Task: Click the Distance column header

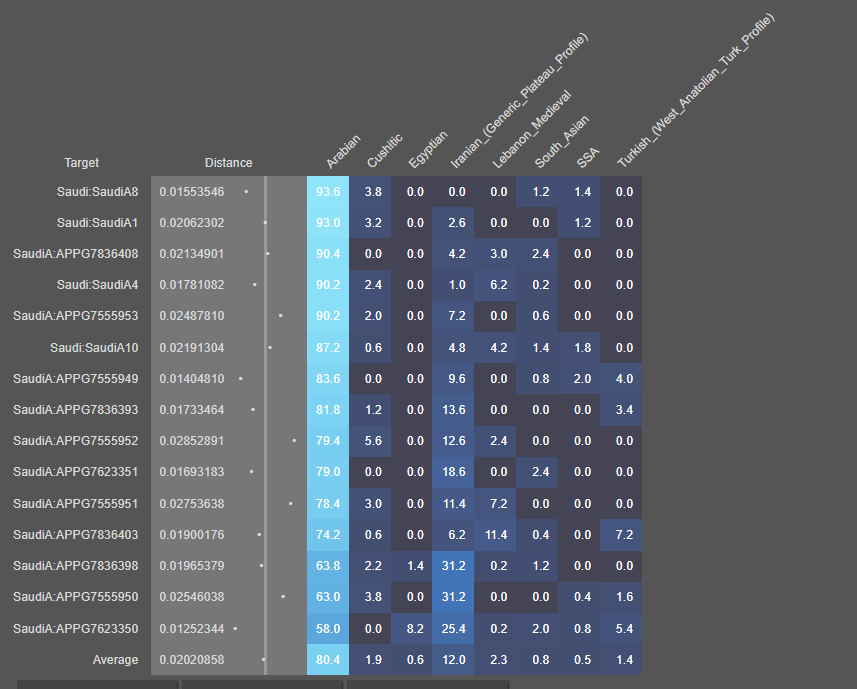Action: pos(228,163)
